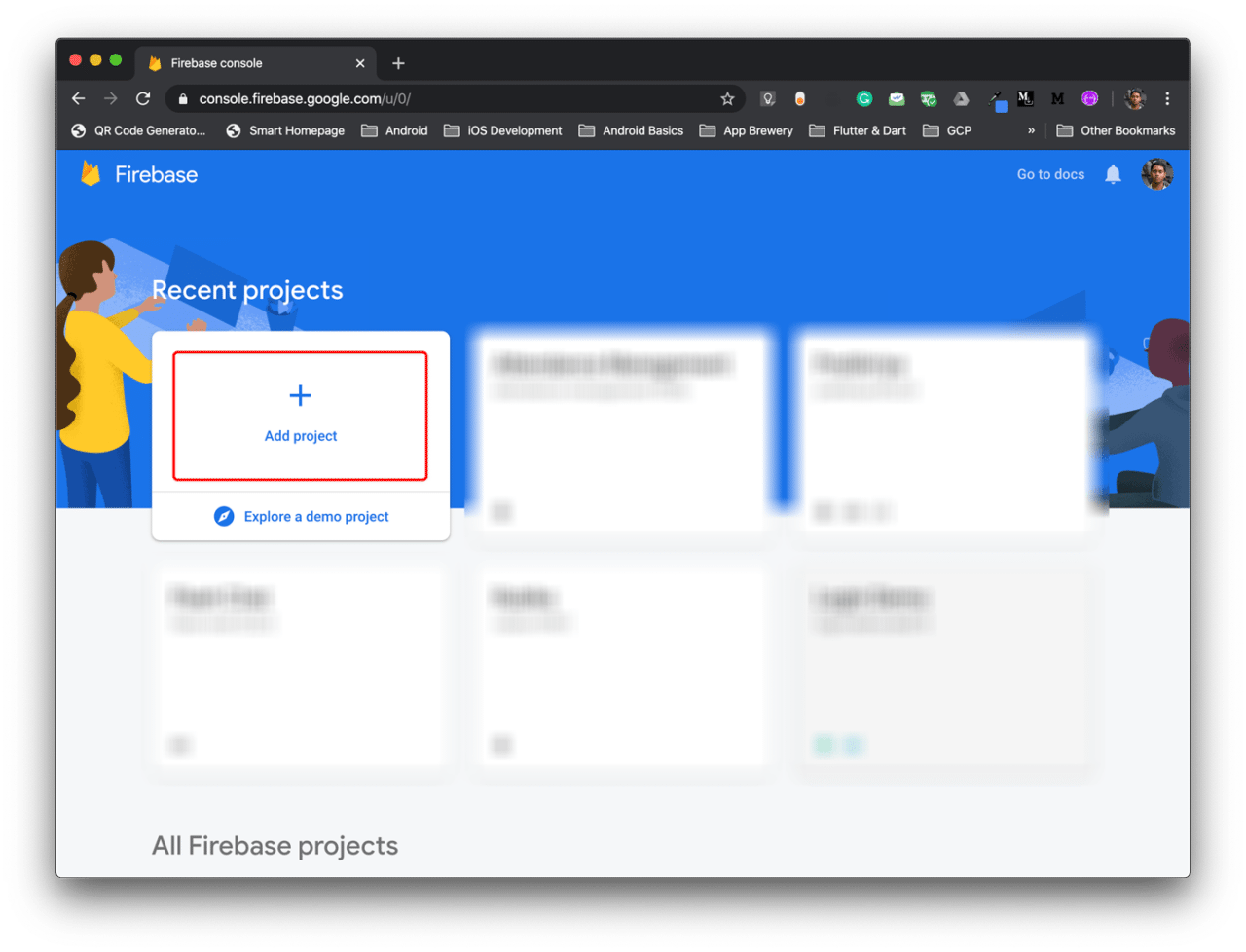The image size is (1246, 952).
Task: Click the purple circular extension icon
Action: (x=1090, y=98)
